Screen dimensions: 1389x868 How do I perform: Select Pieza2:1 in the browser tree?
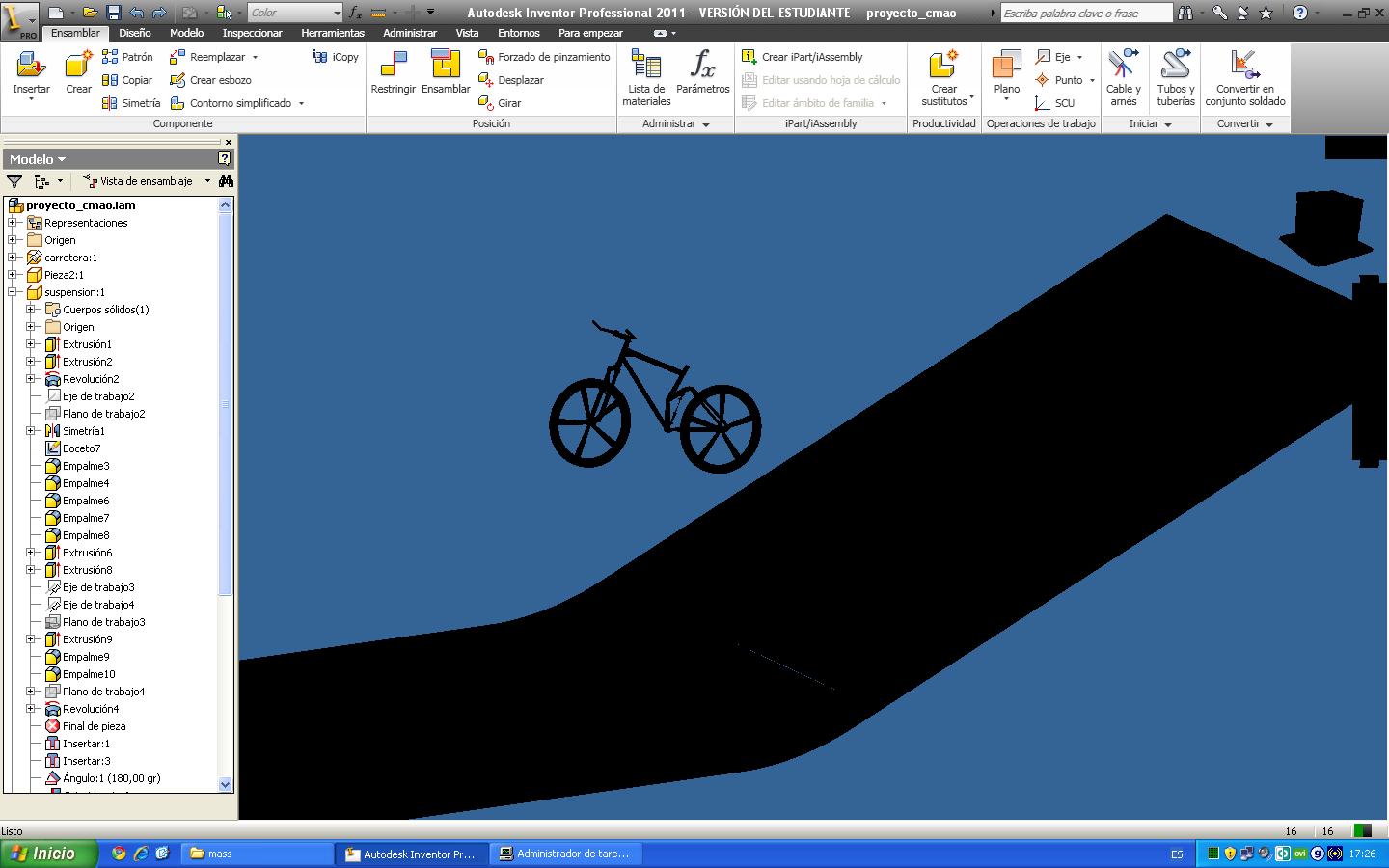64,275
